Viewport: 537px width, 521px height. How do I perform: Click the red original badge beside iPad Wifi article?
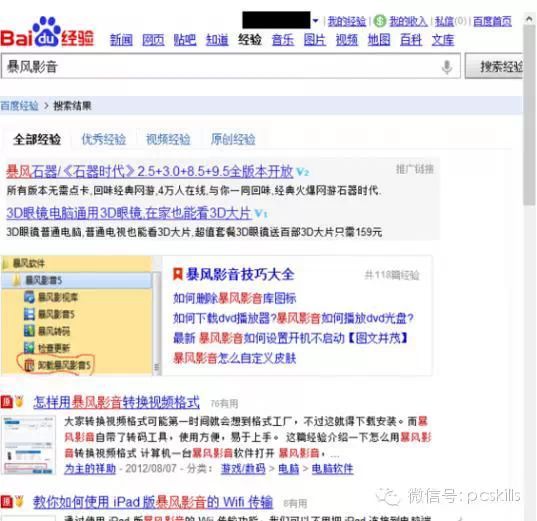[x=6, y=502]
